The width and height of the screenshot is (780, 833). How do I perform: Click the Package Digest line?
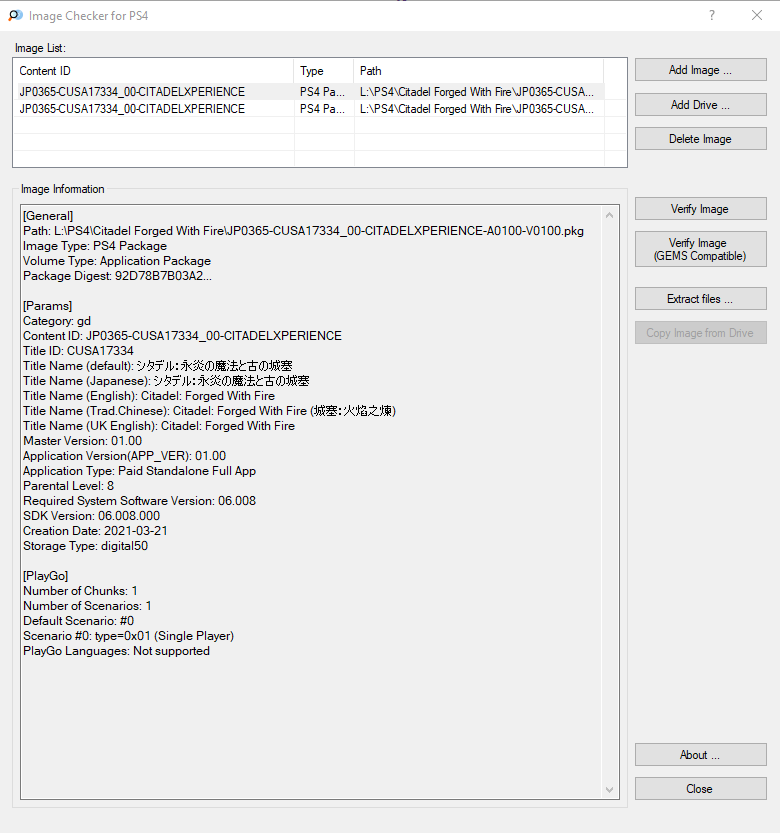coord(117,276)
